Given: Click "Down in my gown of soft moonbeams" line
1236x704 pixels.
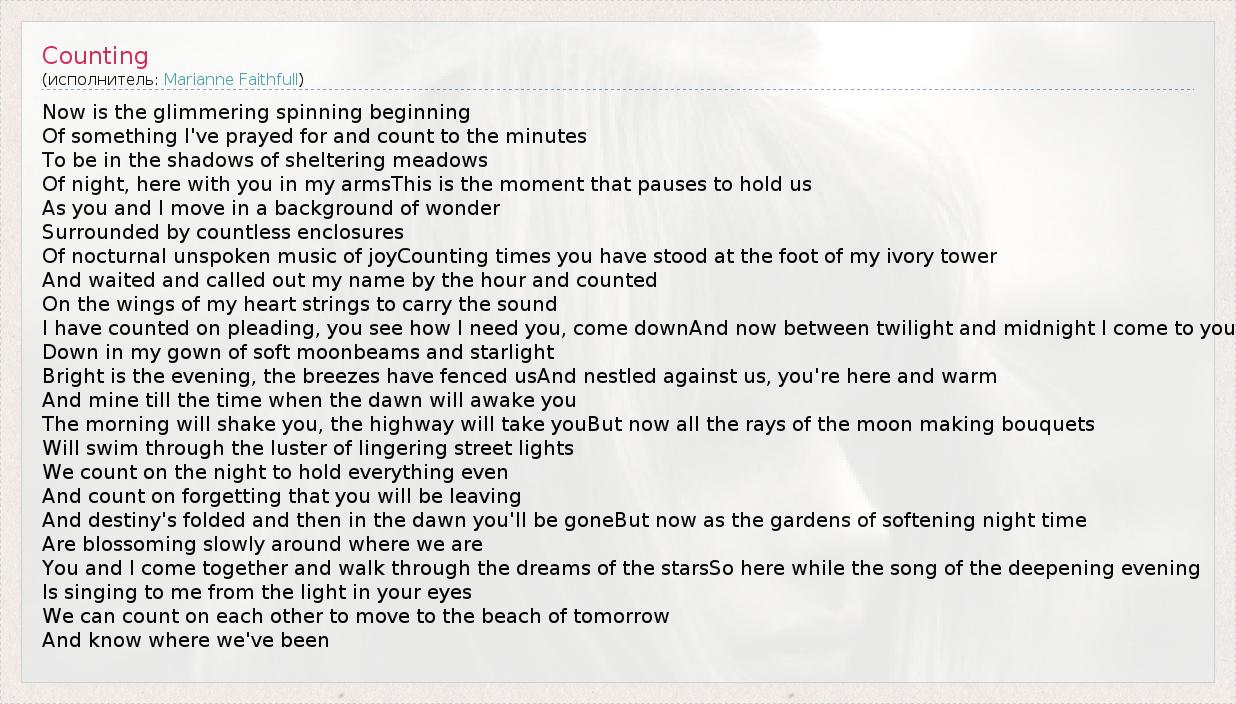Looking at the screenshot, I should 298,352.
